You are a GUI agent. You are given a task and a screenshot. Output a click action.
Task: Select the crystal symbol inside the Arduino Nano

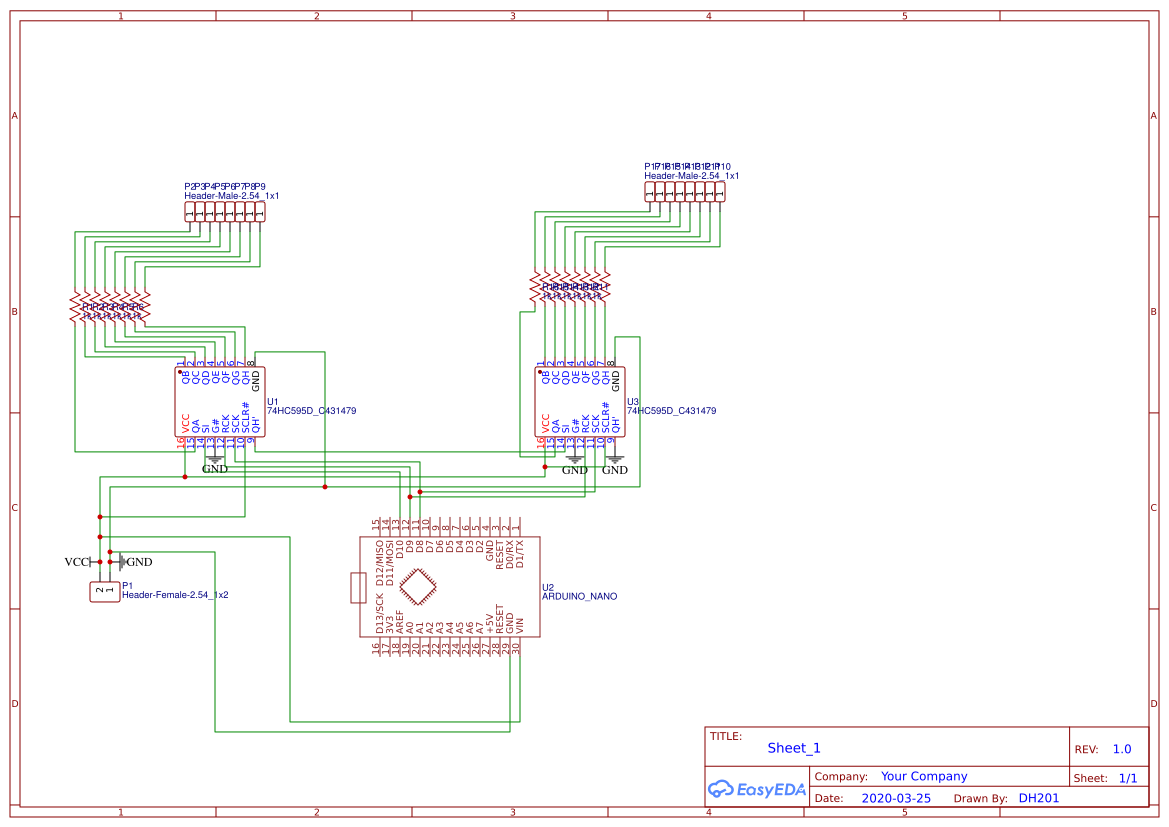click(420, 585)
